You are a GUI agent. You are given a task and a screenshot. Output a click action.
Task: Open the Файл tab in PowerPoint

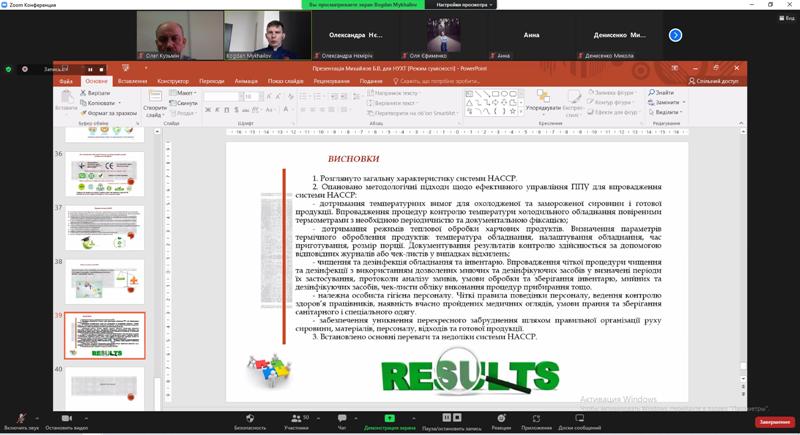[66, 81]
